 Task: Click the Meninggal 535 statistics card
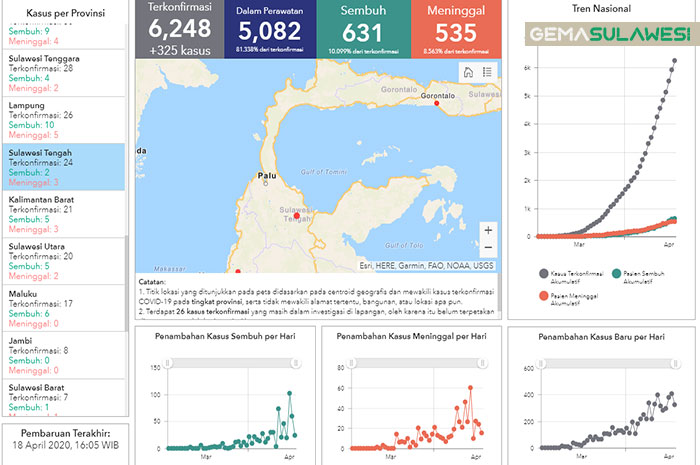point(453,29)
